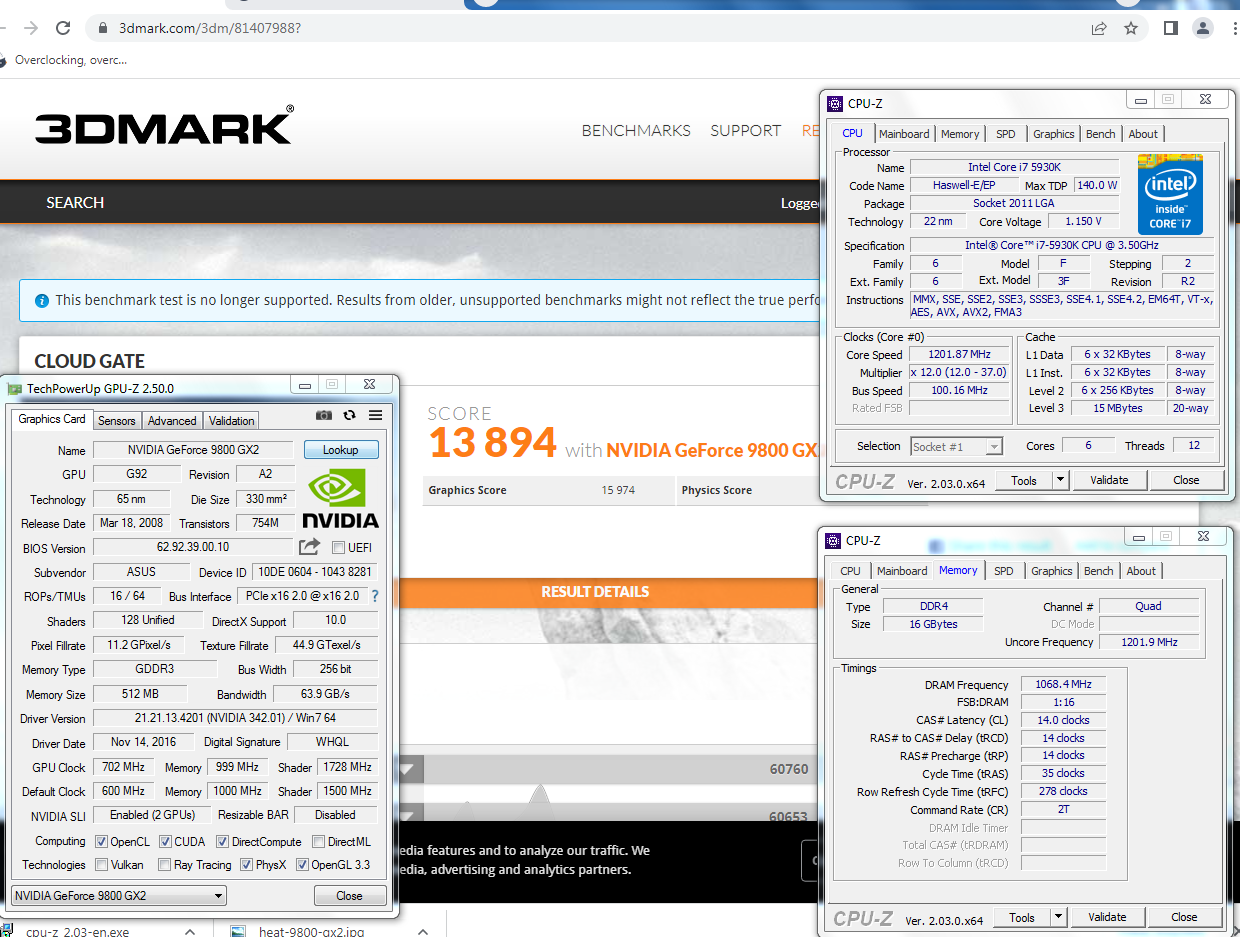Expand the 60760 result row
This screenshot has height=937, width=1240.
(x=407, y=769)
